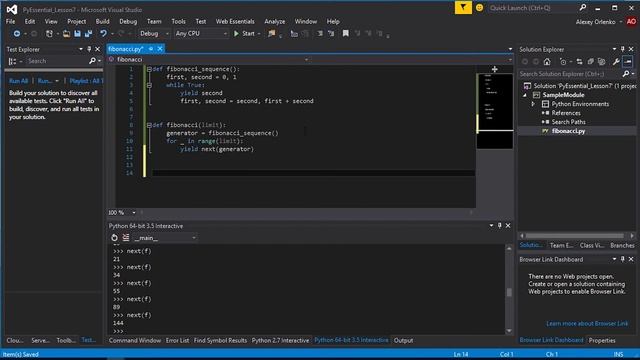
Task: Switch to the Command Window tab
Action: tap(135, 340)
